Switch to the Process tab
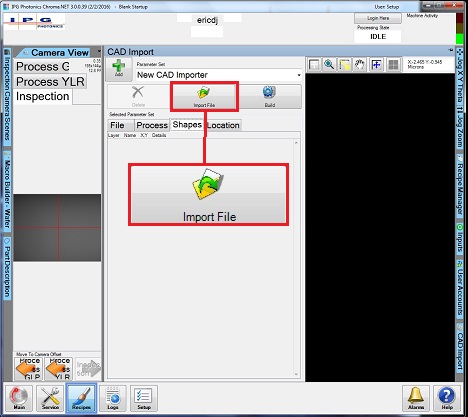Screen dimensions: 468x417 152,125
